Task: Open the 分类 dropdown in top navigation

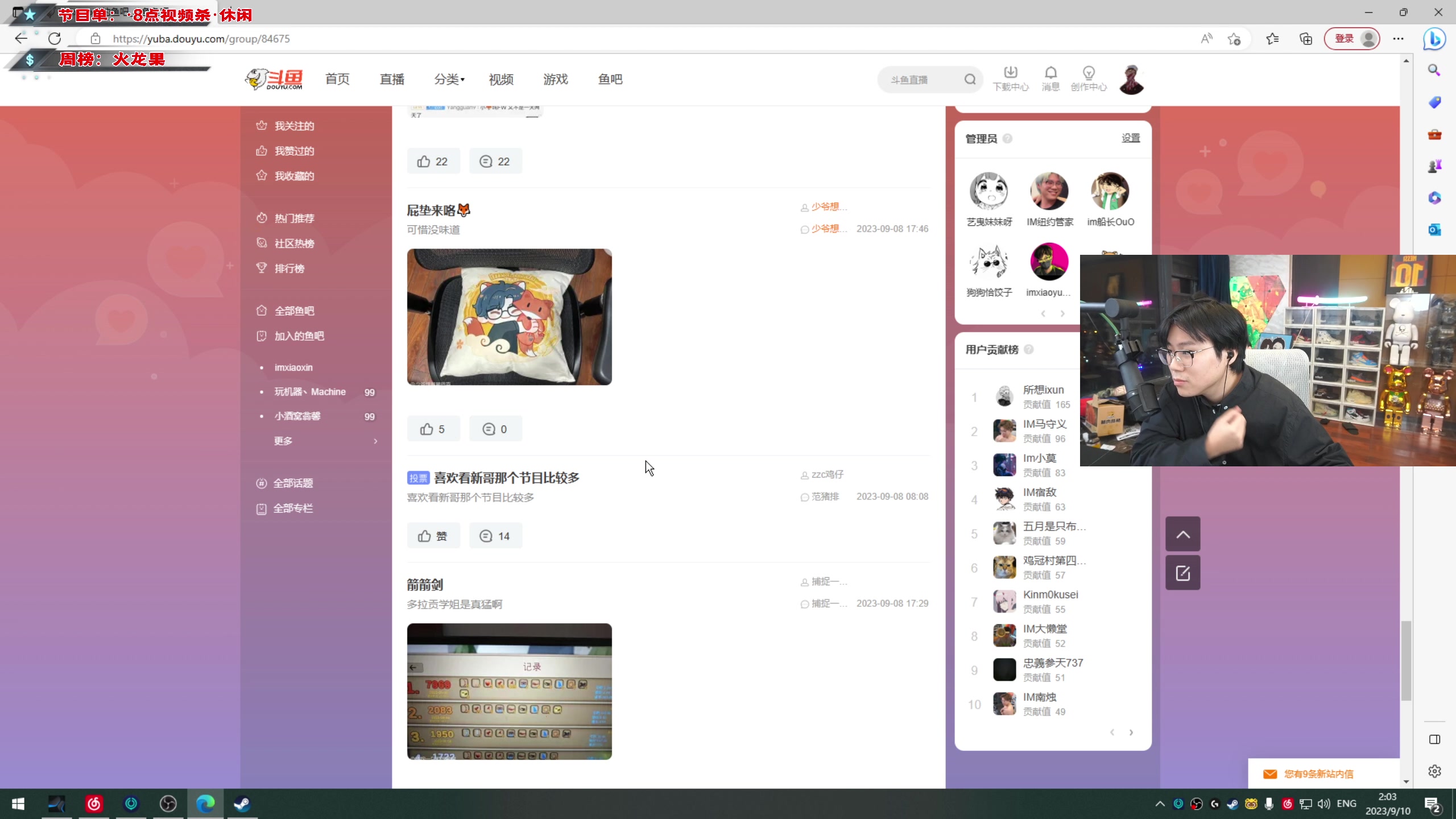Action: (x=449, y=80)
